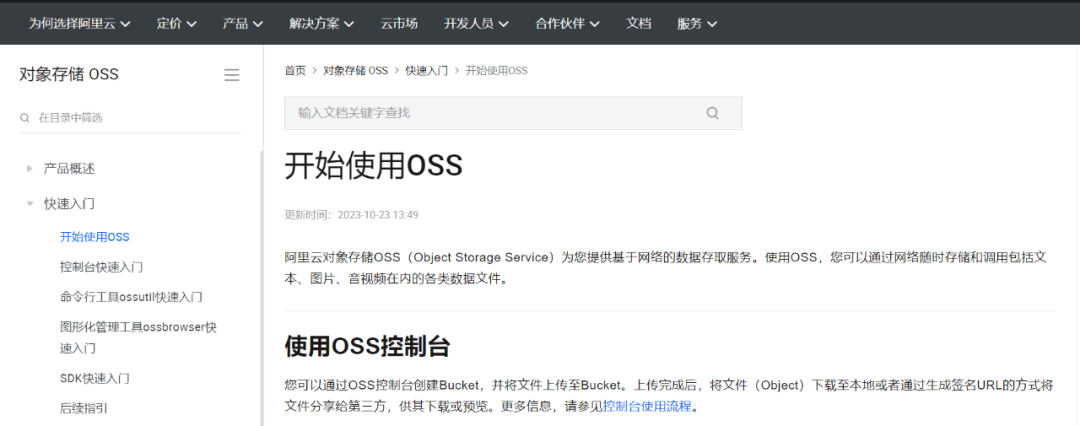
Task: Click 开始使用OSS at the breadcrumb end
Action: (x=496, y=70)
